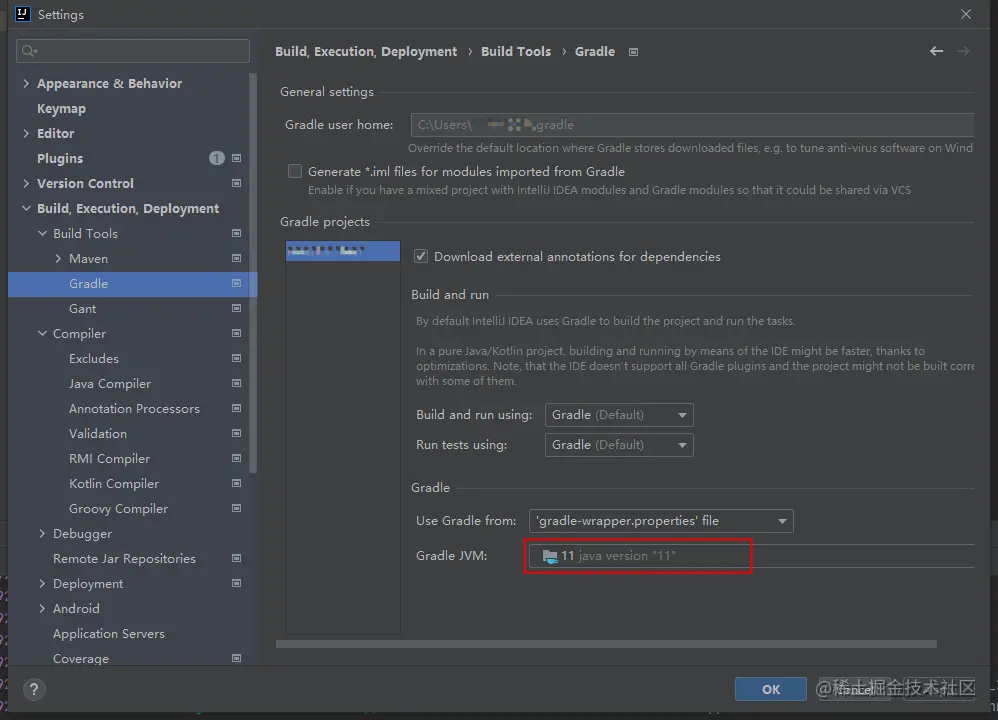
Task: Uncheck Download external annotations for dependencies
Action: (421, 257)
